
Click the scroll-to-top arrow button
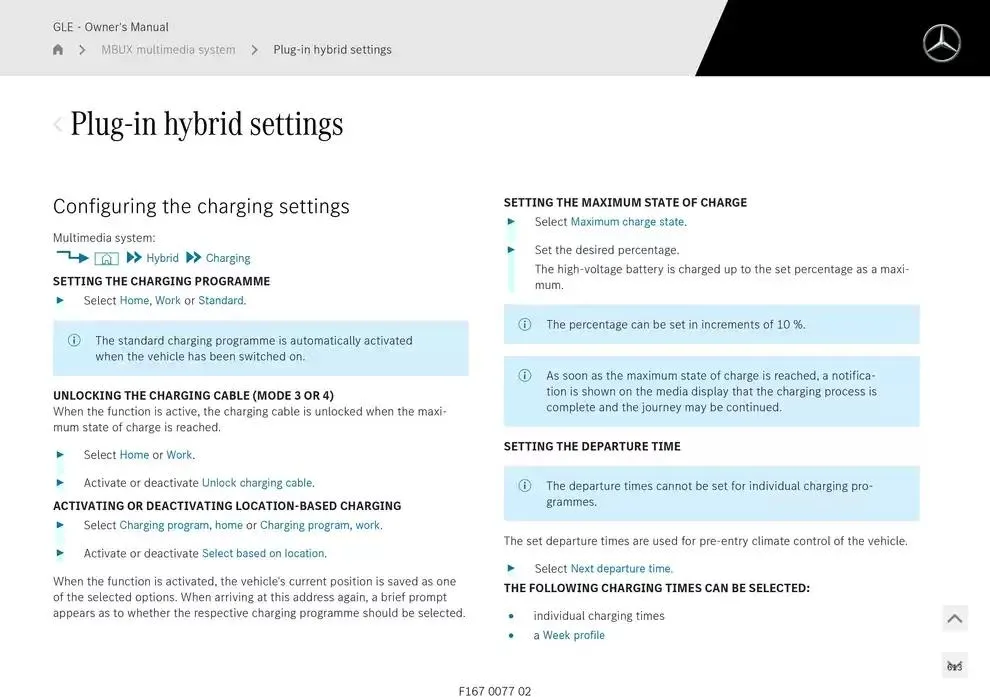[954, 619]
